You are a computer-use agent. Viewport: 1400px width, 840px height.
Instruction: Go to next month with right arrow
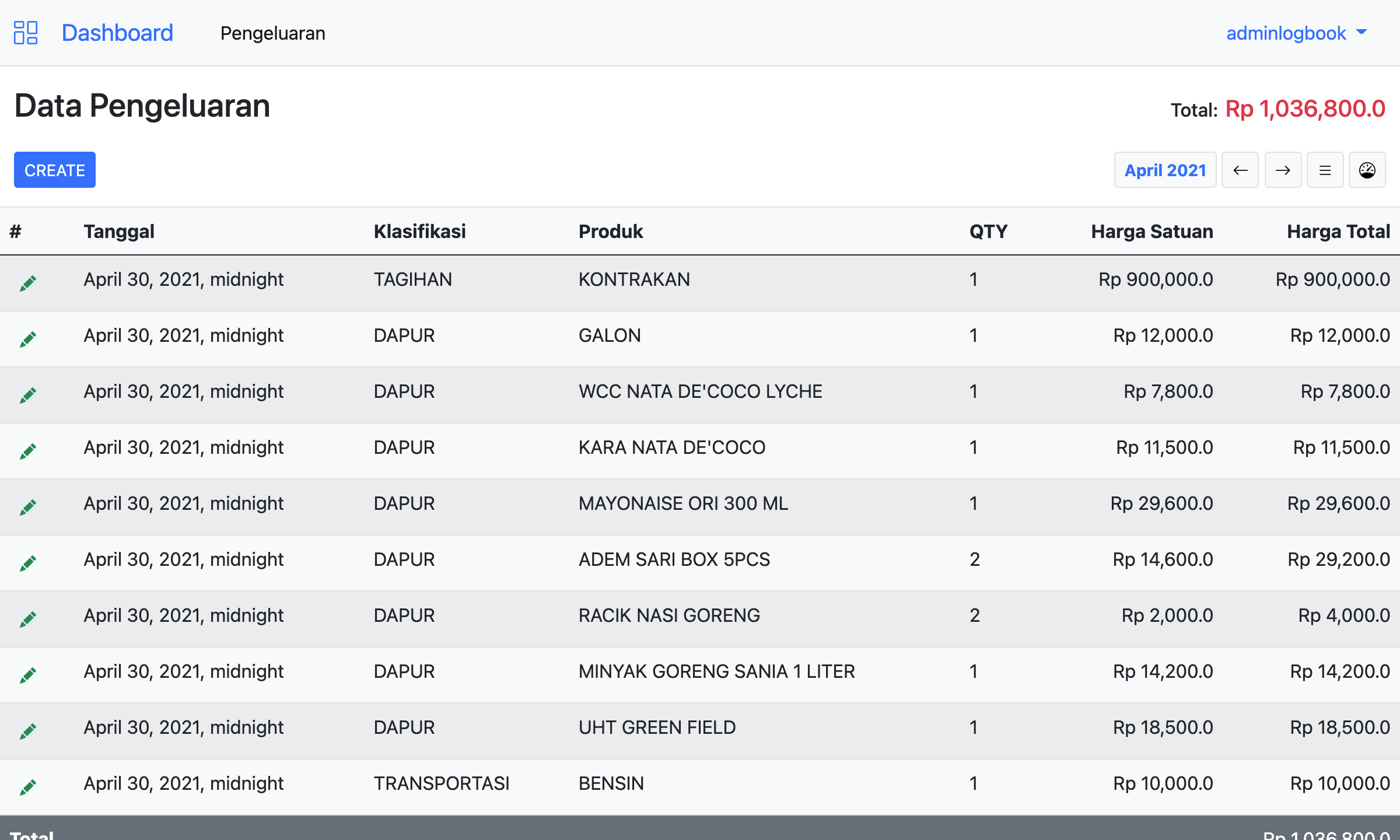coord(1283,170)
